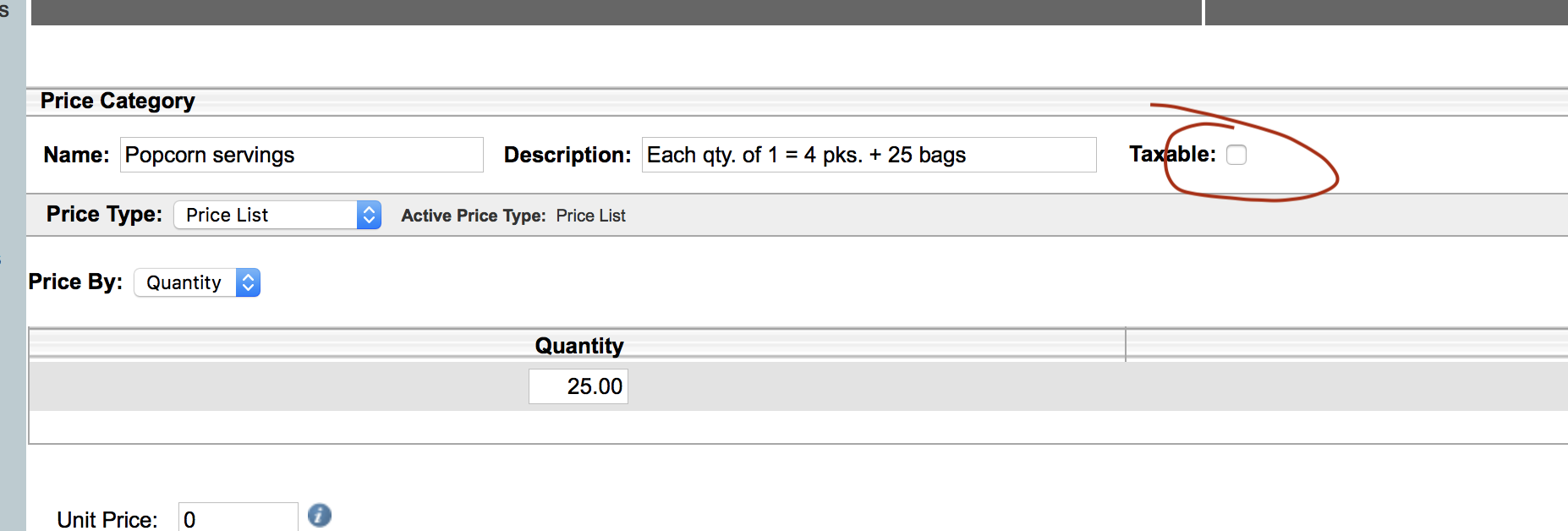Open the Price Type dropdown
Image resolution: width=1568 pixels, height=531 pixels.
277,215
